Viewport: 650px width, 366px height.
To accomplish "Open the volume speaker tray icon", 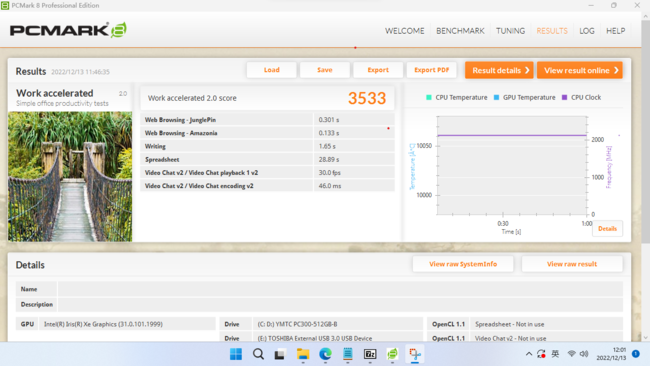I will click(584, 354).
